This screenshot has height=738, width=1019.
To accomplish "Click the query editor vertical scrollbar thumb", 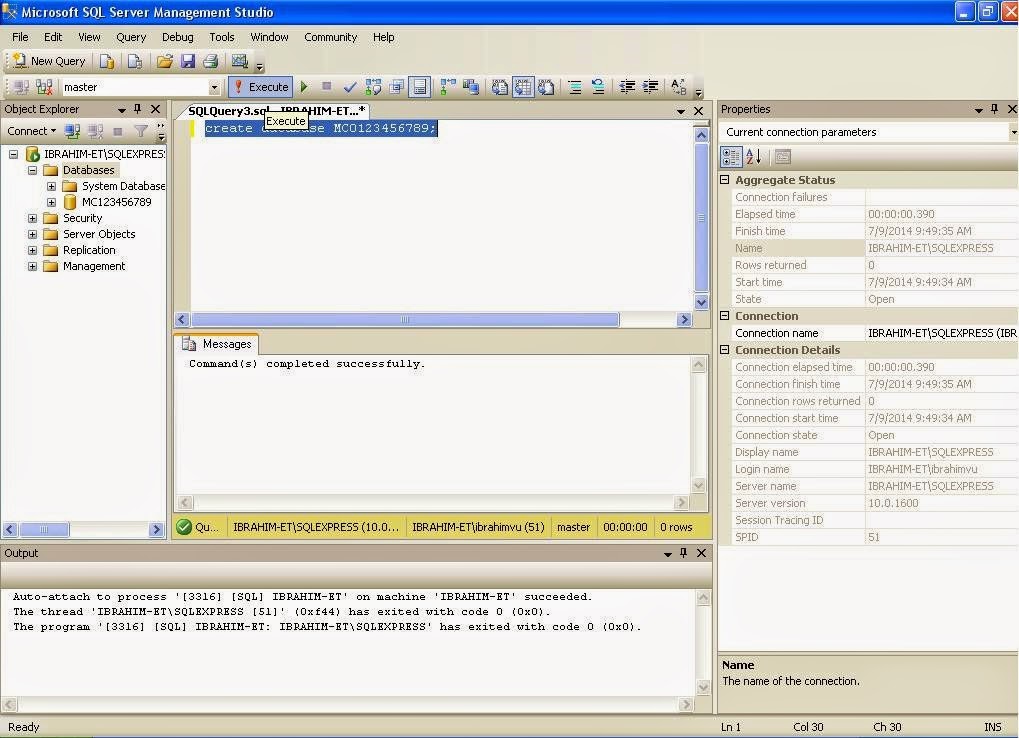I will coord(701,218).
